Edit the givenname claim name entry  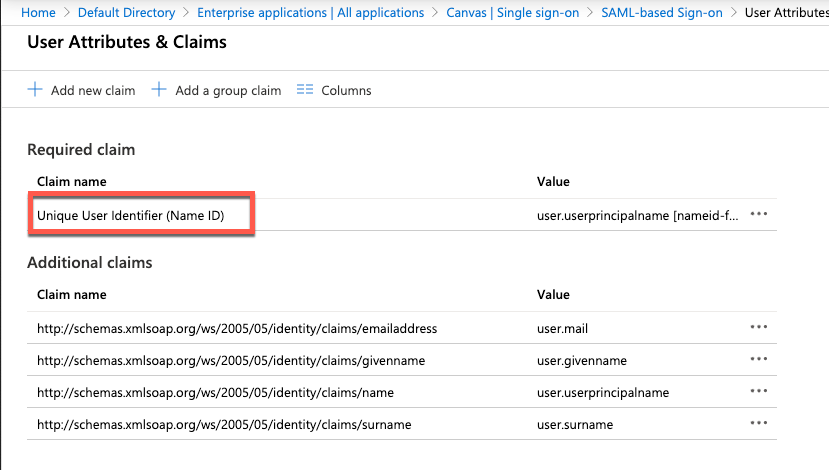231,360
